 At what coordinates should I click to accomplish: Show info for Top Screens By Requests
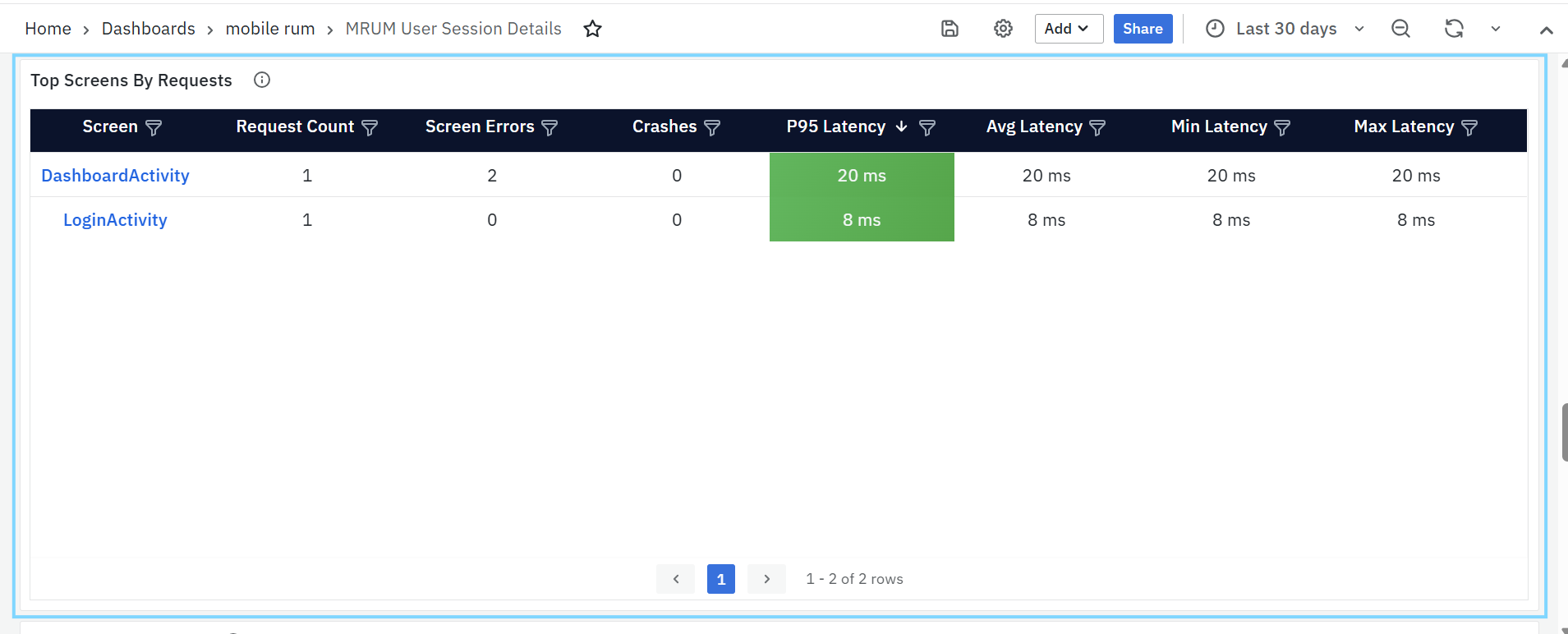pyautogui.click(x=262, y=80)
